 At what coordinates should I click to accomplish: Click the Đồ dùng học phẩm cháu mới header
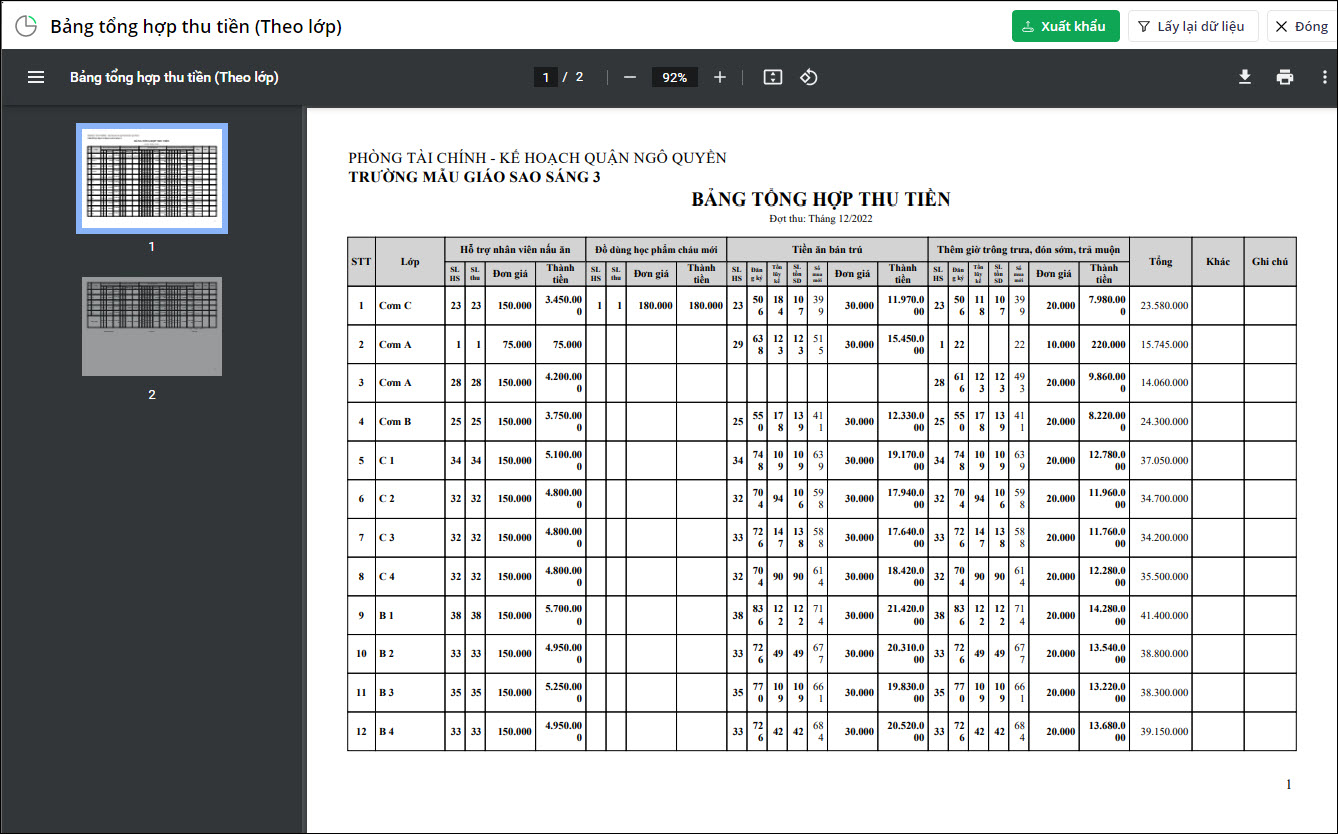coord(656,249)
